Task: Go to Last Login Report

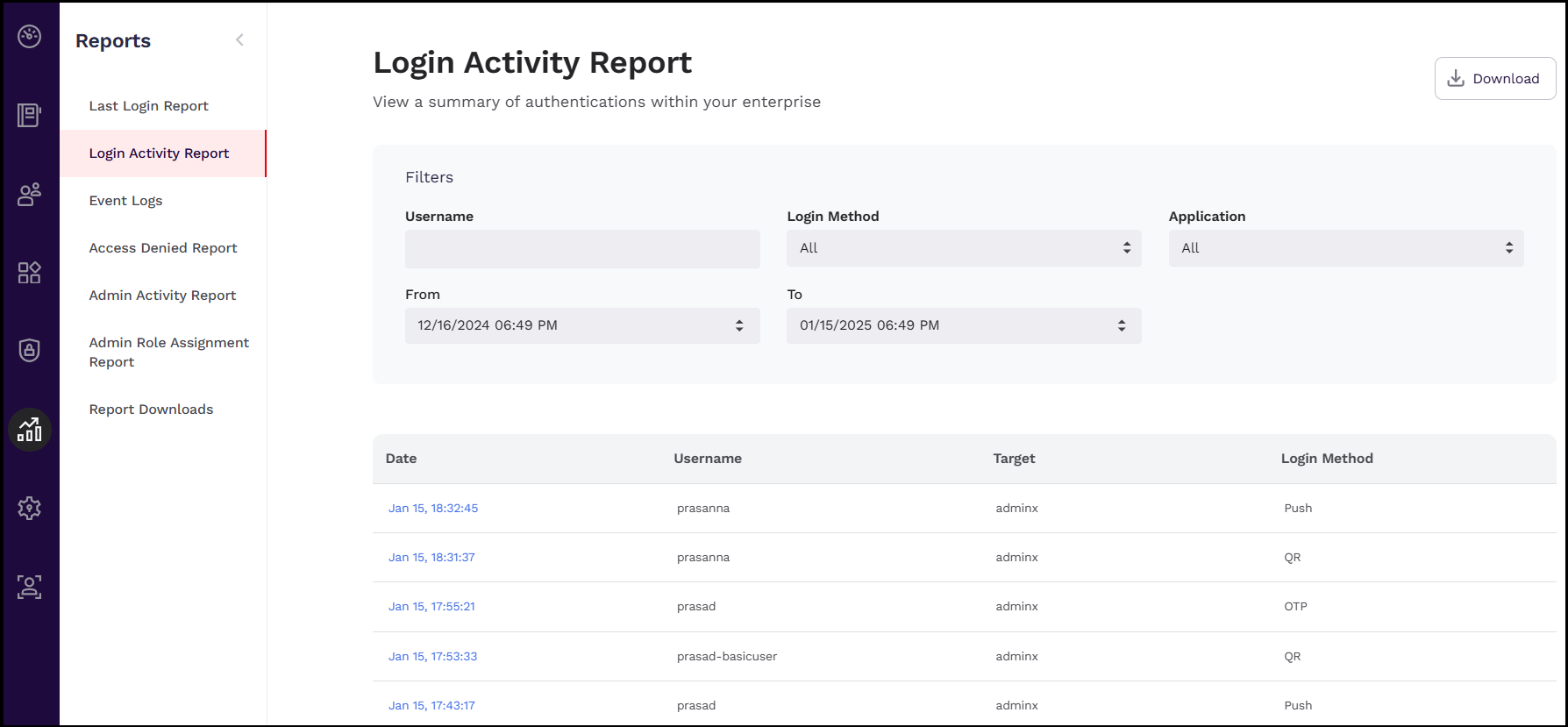Action: point(148,106)
